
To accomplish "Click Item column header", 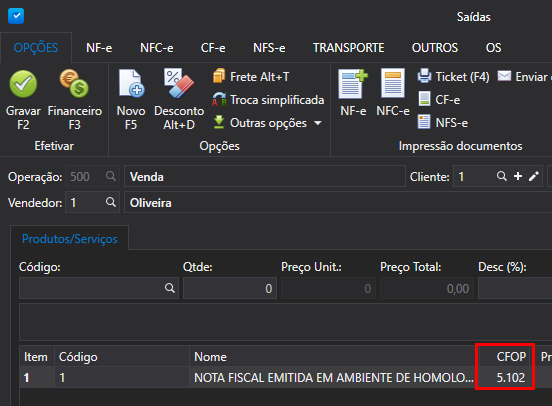I will (36, 356).
